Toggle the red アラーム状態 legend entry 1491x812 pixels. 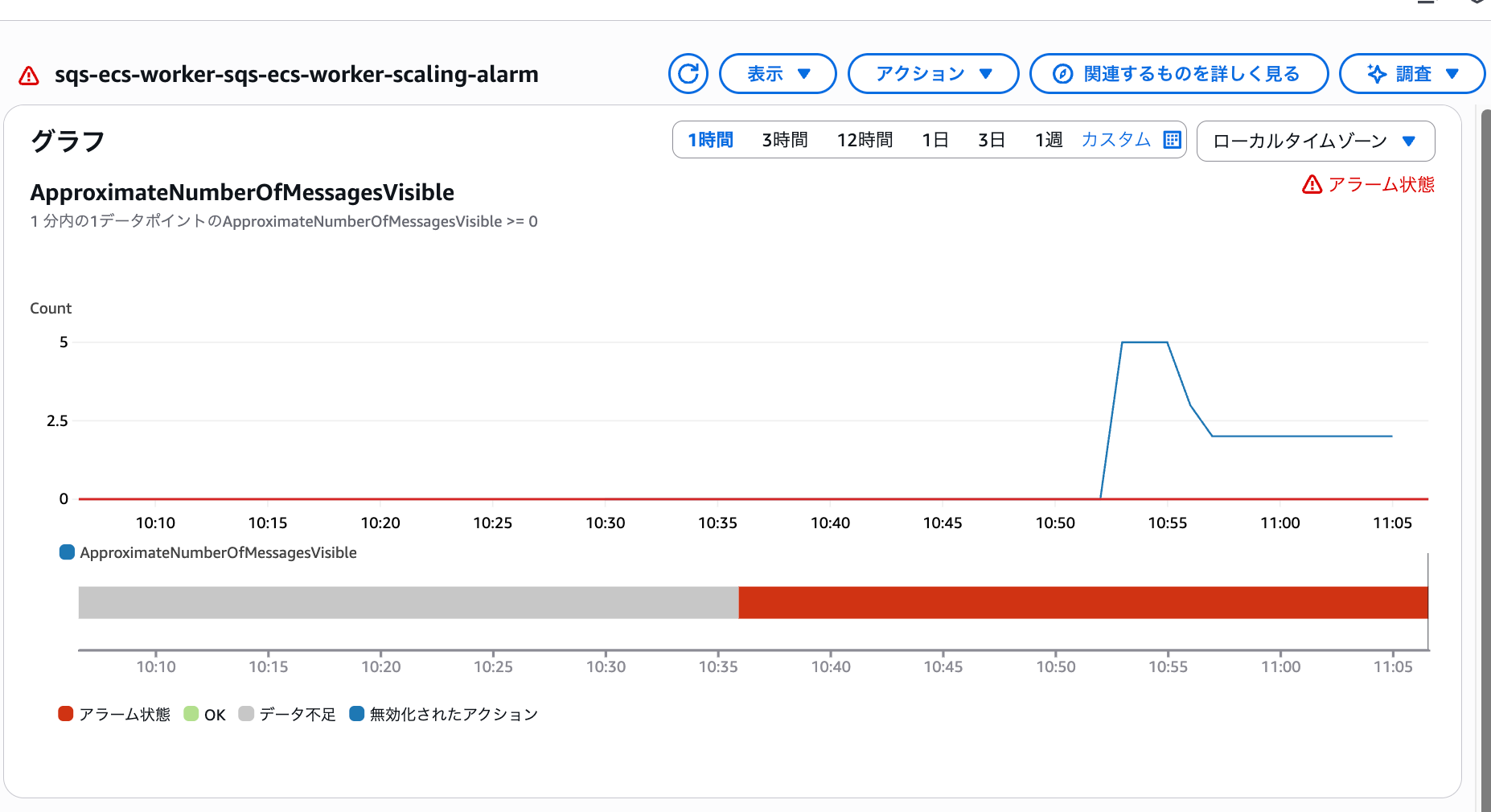point(66,714)
